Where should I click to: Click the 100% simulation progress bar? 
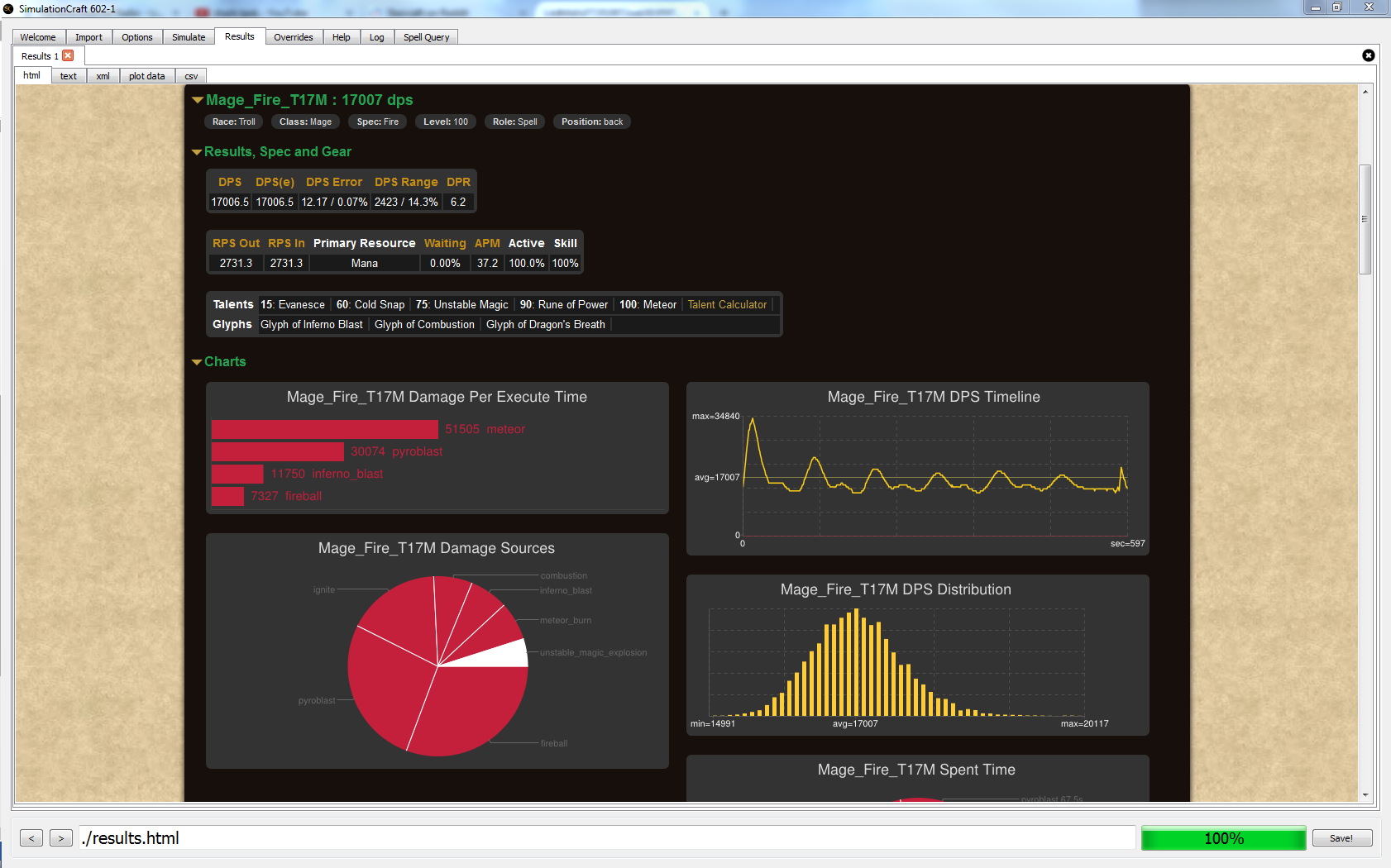point(1224,838)
